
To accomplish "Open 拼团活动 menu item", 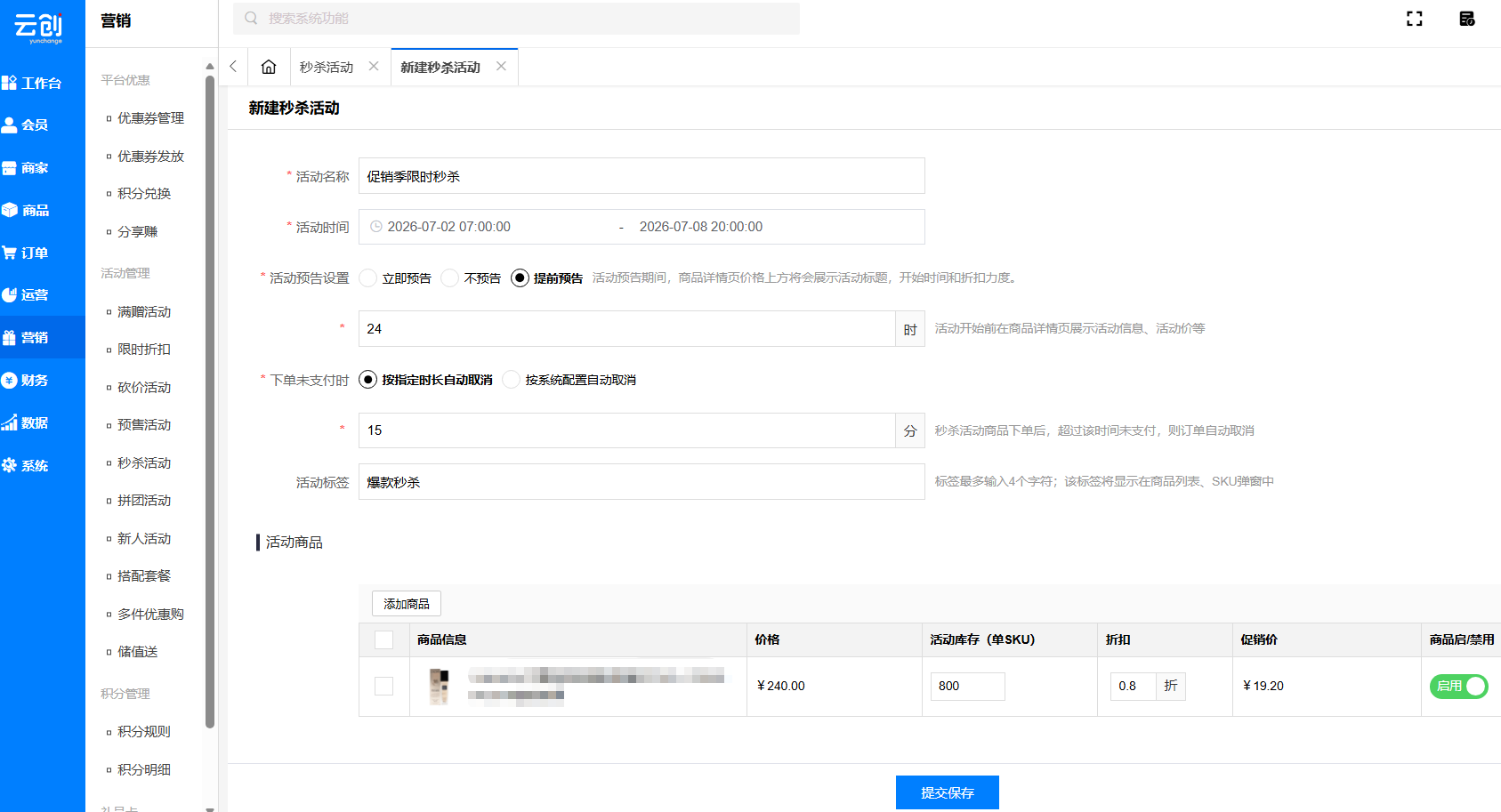I will pos(144,501).
